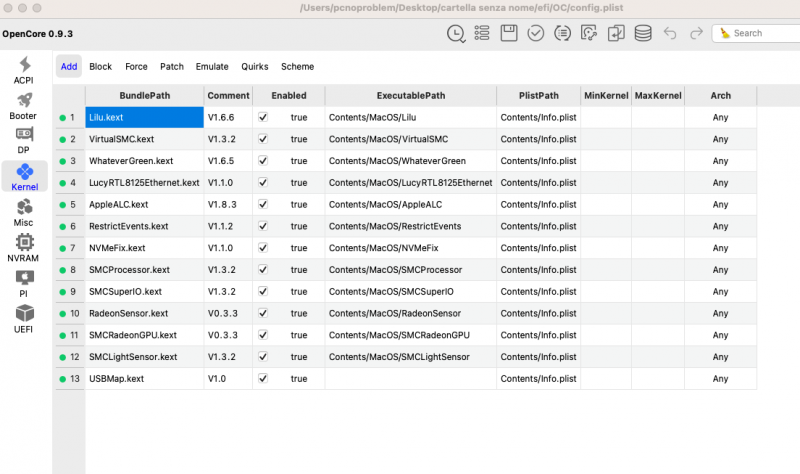Toggle Enabled checkbox for NVMeFix.kext

(263, 248)
